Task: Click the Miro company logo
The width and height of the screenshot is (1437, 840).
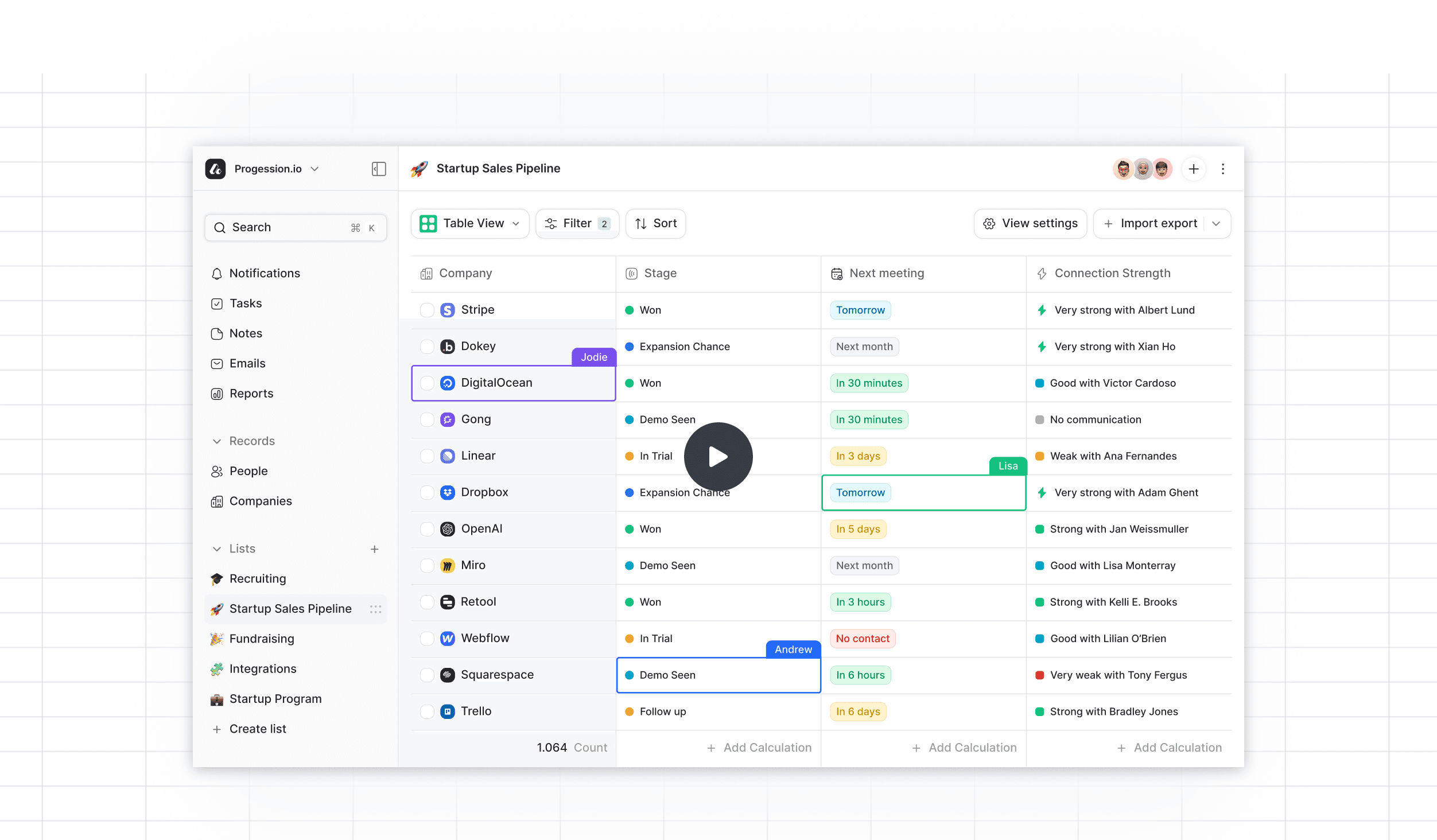Action: click(x=448, y=565)
